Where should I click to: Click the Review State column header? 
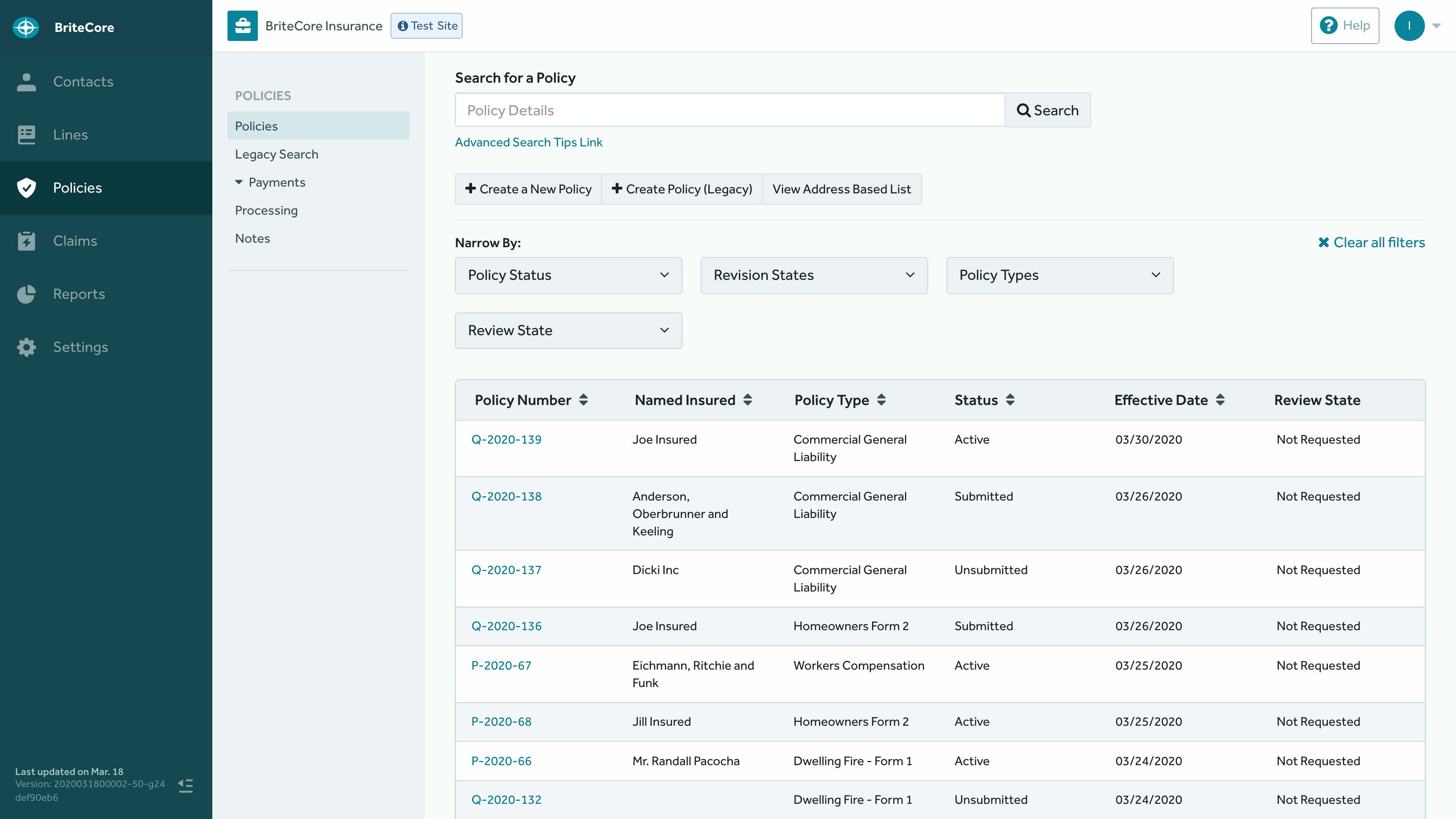1317,400
